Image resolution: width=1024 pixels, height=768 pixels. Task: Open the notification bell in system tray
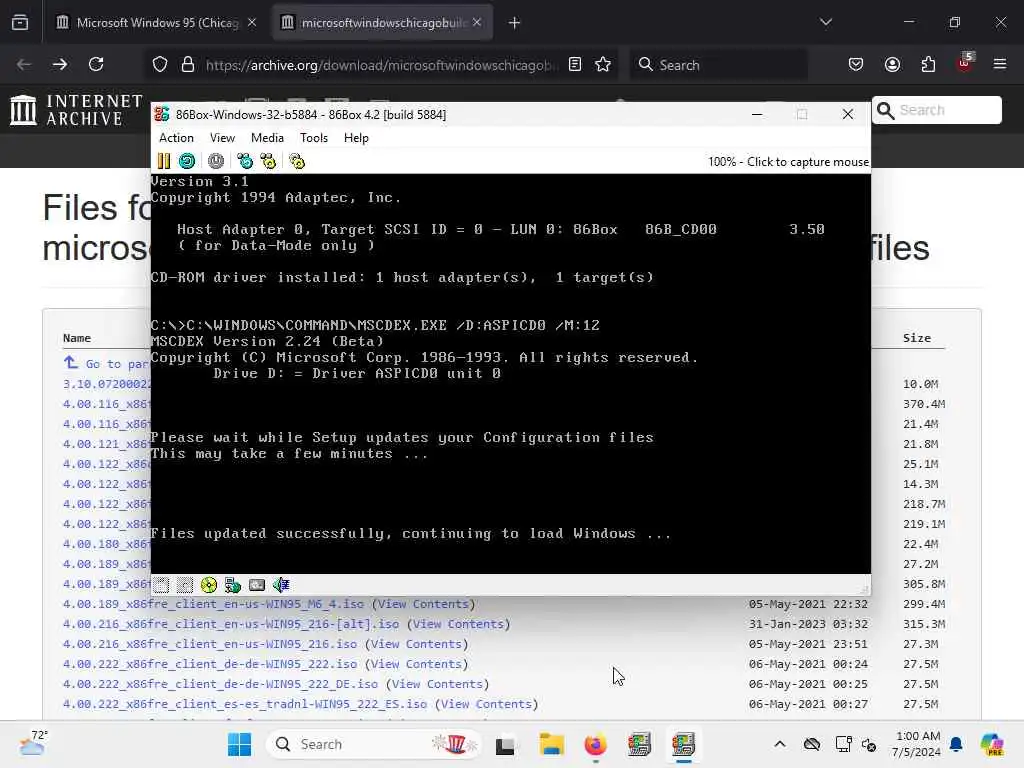point(956,744)
